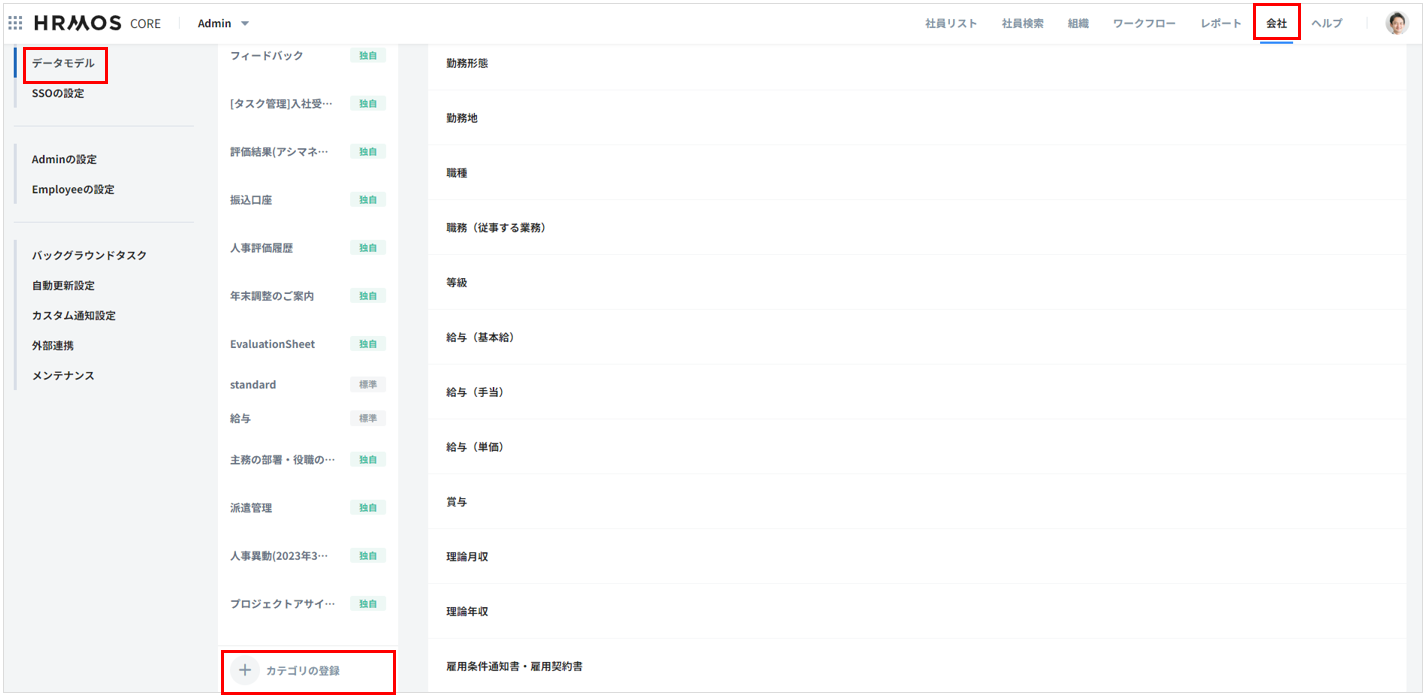Open SSOの設定 in the sidebar

point(58,93)
